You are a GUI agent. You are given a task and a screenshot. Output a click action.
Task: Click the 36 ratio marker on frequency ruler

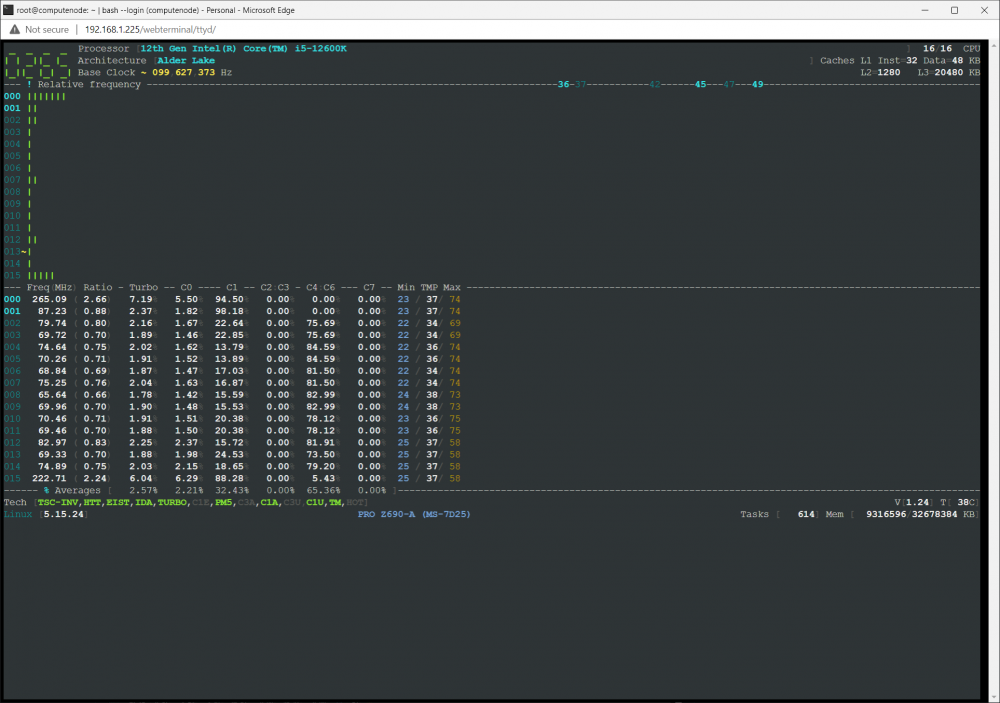click(x=563, y=84)
